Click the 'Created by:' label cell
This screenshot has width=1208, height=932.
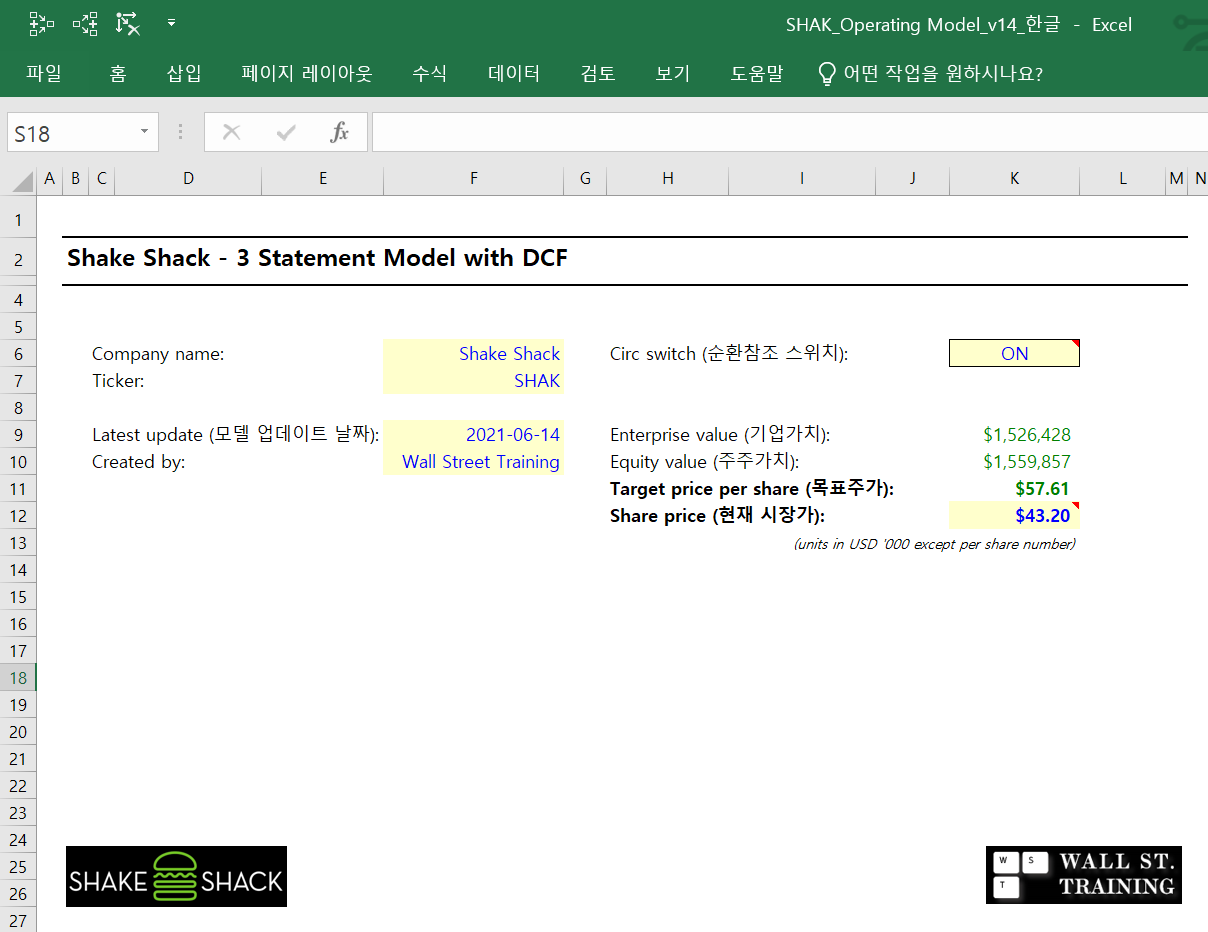coord(138,462)
